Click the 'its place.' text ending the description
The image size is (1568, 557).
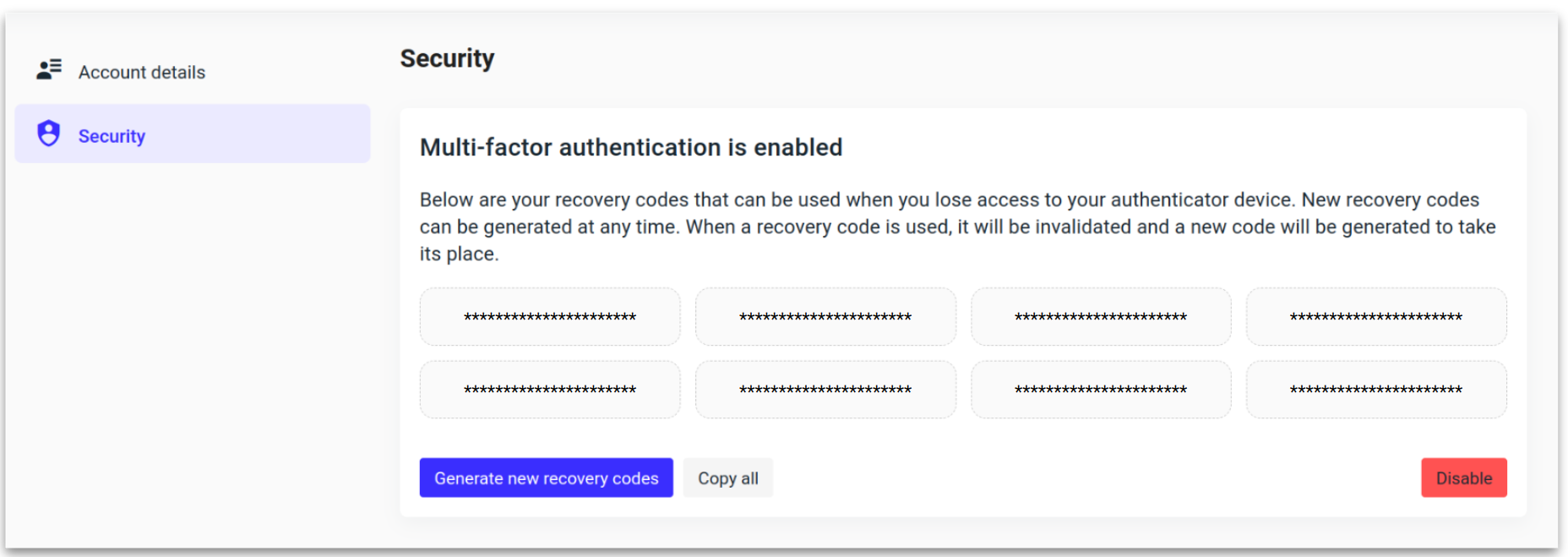pos(459,254)
